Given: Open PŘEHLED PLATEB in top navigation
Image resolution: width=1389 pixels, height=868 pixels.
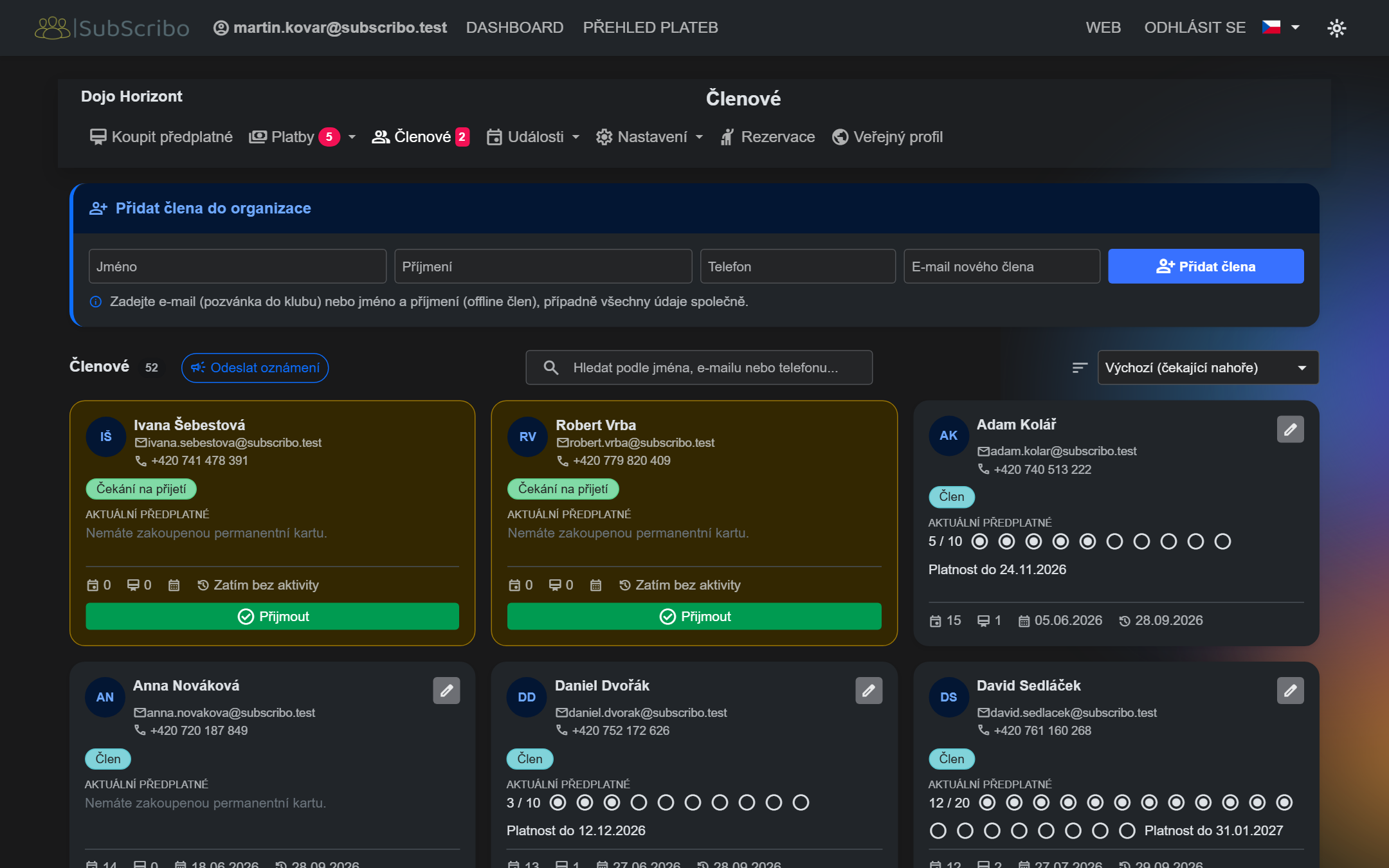Looking at the screenshot, I should (650, 28).
